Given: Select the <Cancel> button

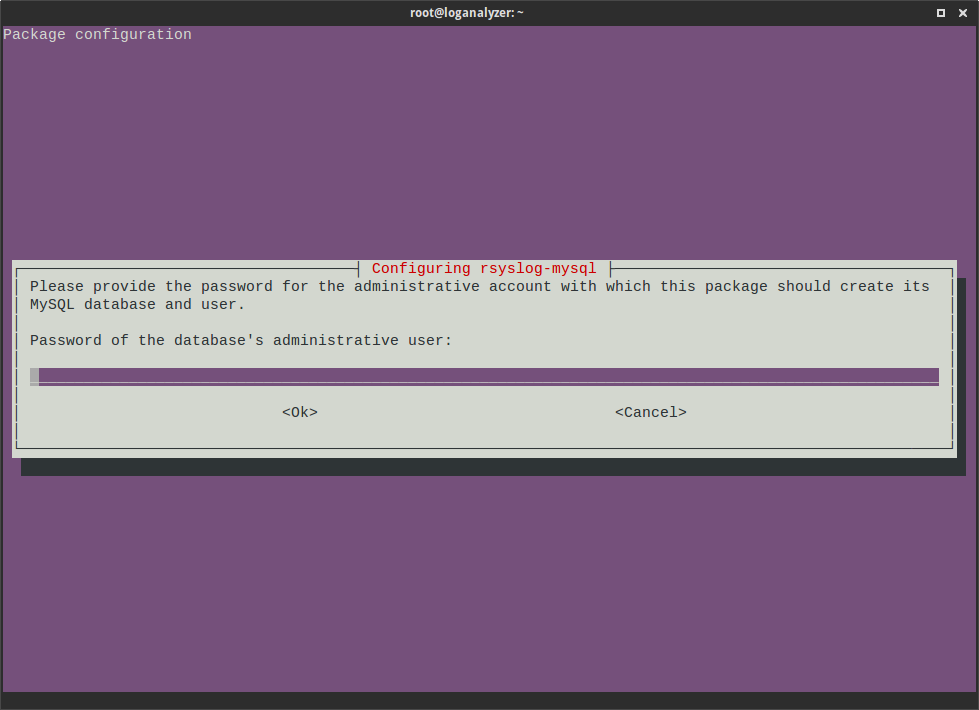Looking at the screenshot, I should pyautogui.click(x=651, y=412).
